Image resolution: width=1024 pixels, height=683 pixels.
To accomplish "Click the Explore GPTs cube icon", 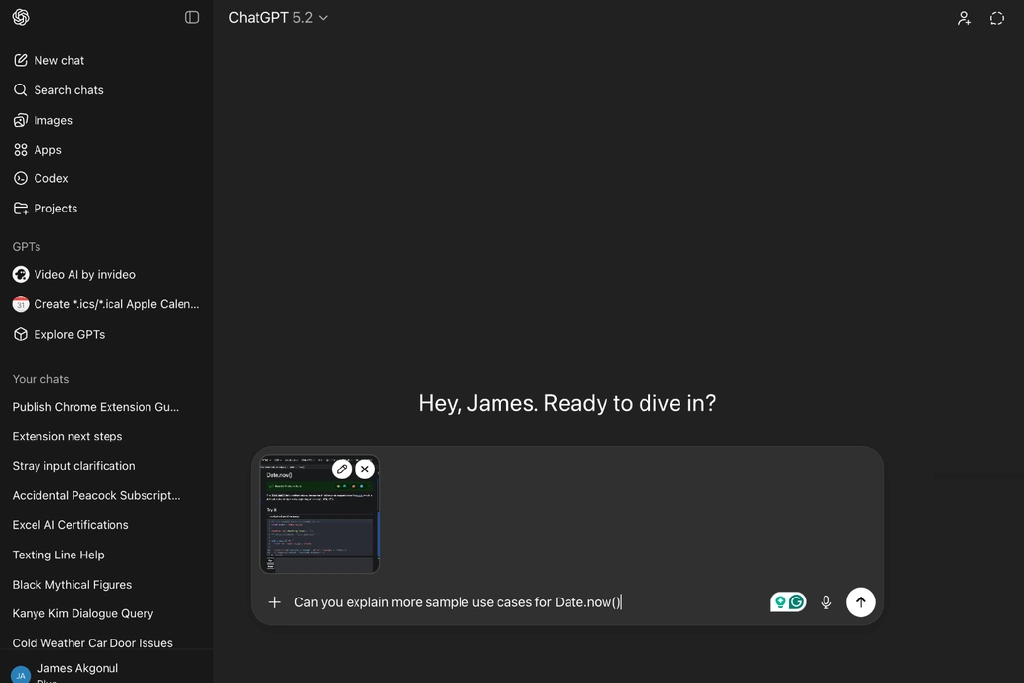I will pyautogui.click(x=21, y=334).
